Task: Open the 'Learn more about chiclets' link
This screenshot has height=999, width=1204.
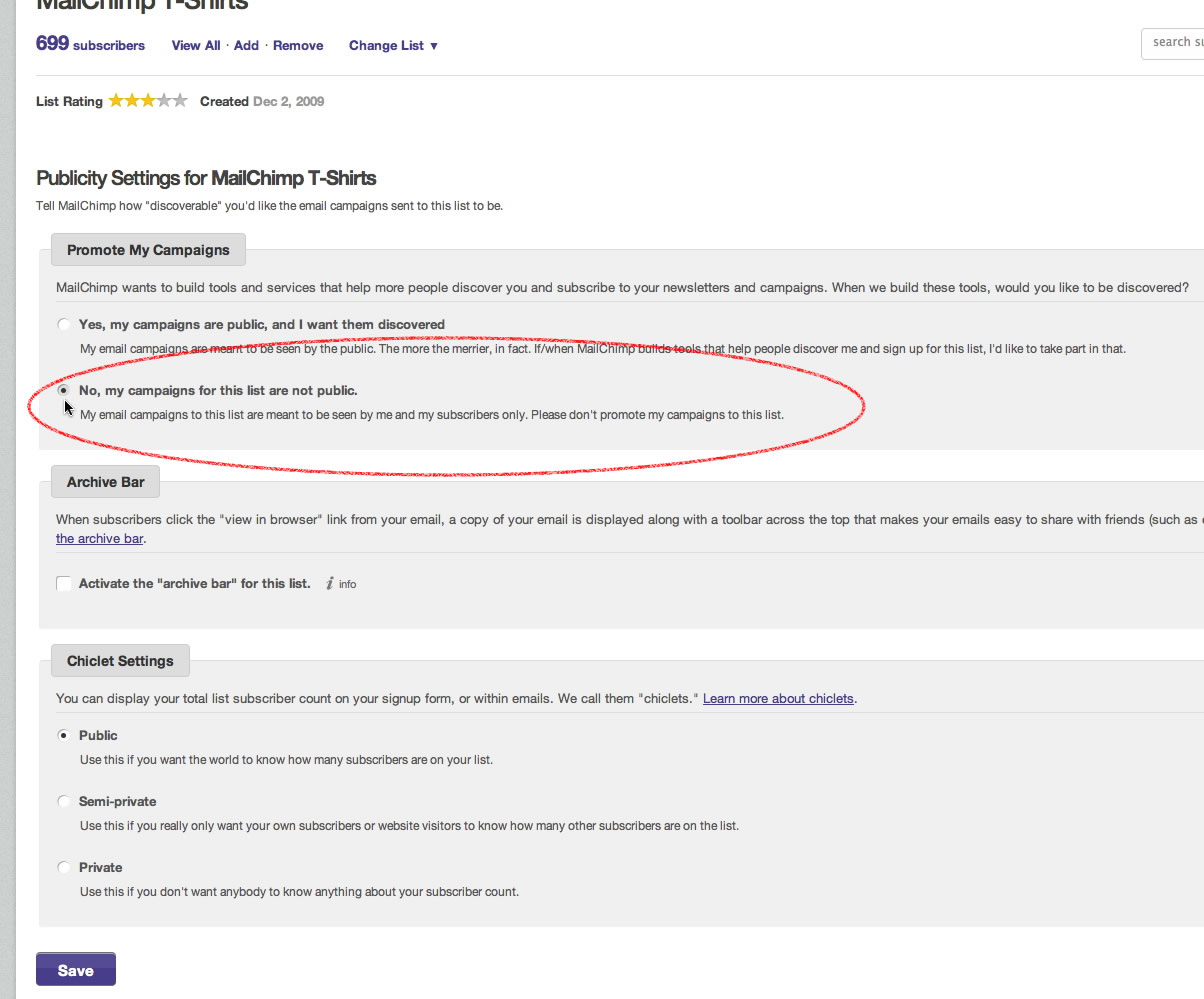Action: (x=778, y=699)
